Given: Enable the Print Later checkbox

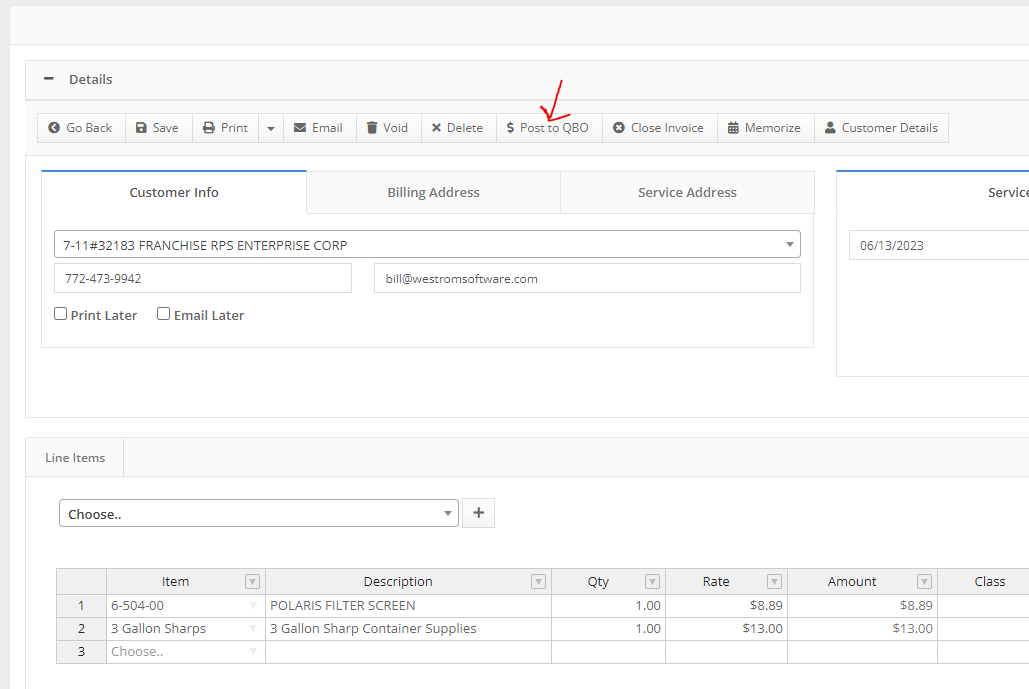Looking at the screenshot, I should click(60, 314).
